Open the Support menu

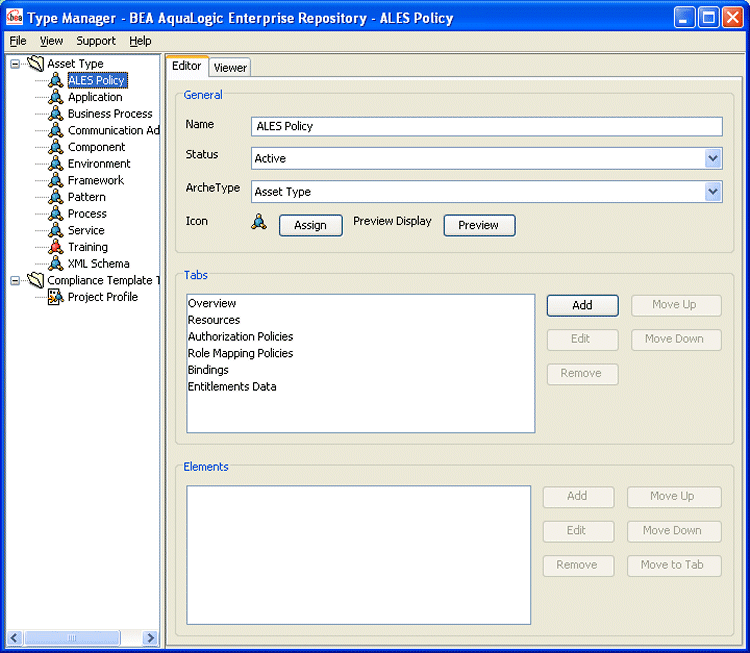click(96, 41)
